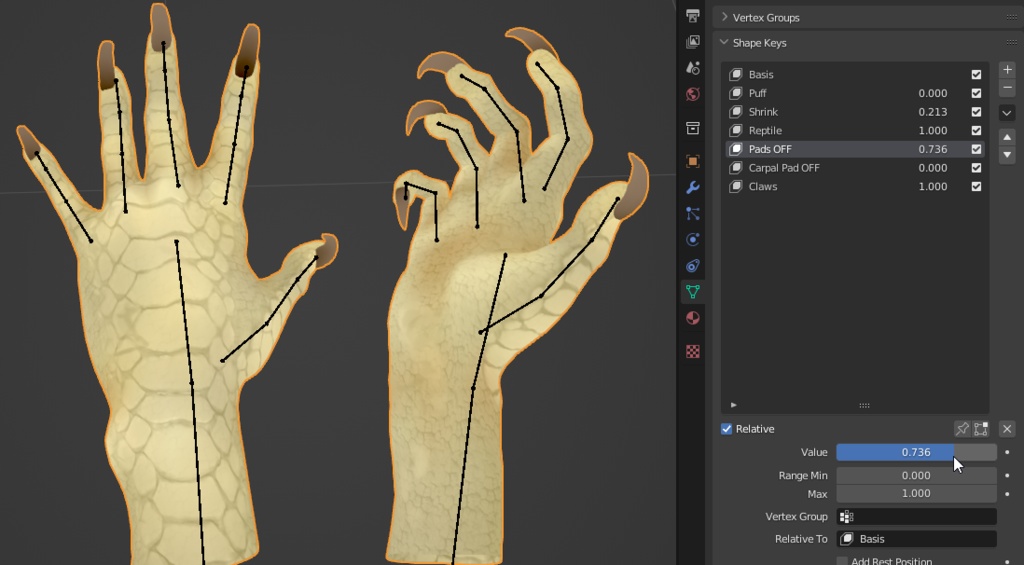Image resolution: width=1024 pixels, height=565 pixels.
Task: Click the Puff value 0.000 in list
Action: tap(933, 93)
